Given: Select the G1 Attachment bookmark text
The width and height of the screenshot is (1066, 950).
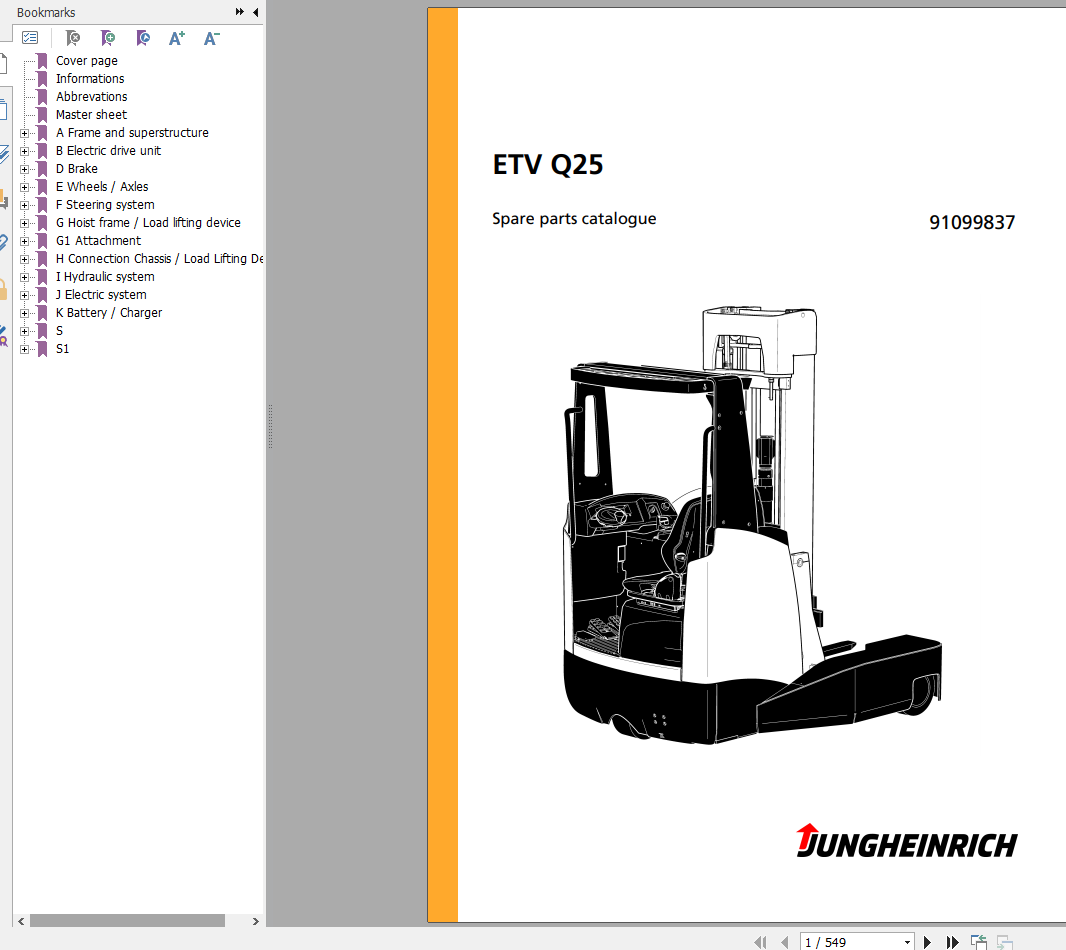Looking at the screenshot, I should 98,241.
